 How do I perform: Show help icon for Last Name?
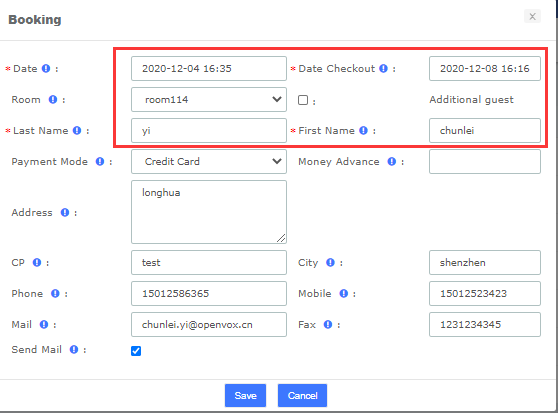[x=77, y=131]
